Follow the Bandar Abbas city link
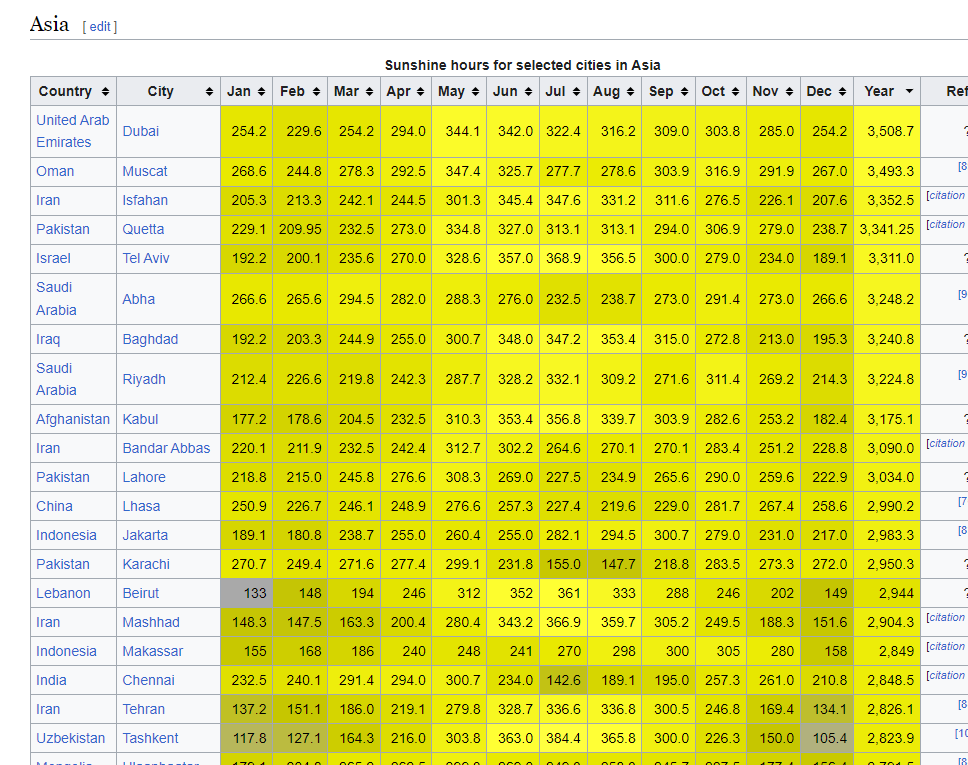This screenshot has height=765, width=968. click(x=166, y=448)
